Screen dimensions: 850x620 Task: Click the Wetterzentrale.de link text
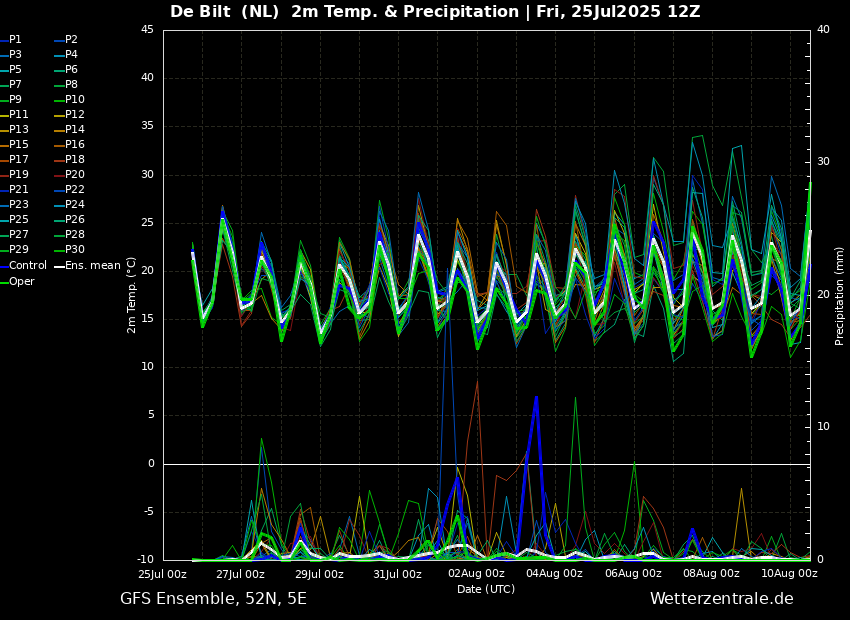tap(721, 599)
